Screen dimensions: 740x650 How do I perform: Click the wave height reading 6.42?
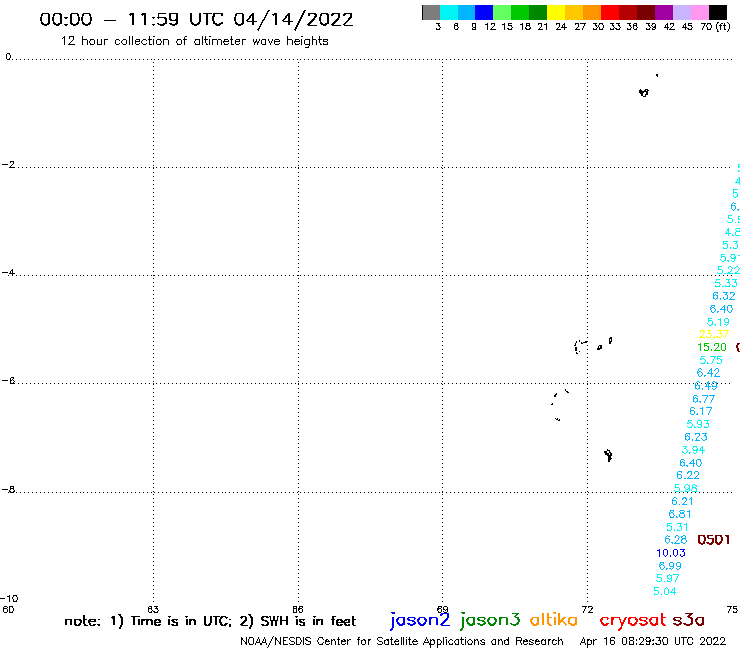pos(708,373)
